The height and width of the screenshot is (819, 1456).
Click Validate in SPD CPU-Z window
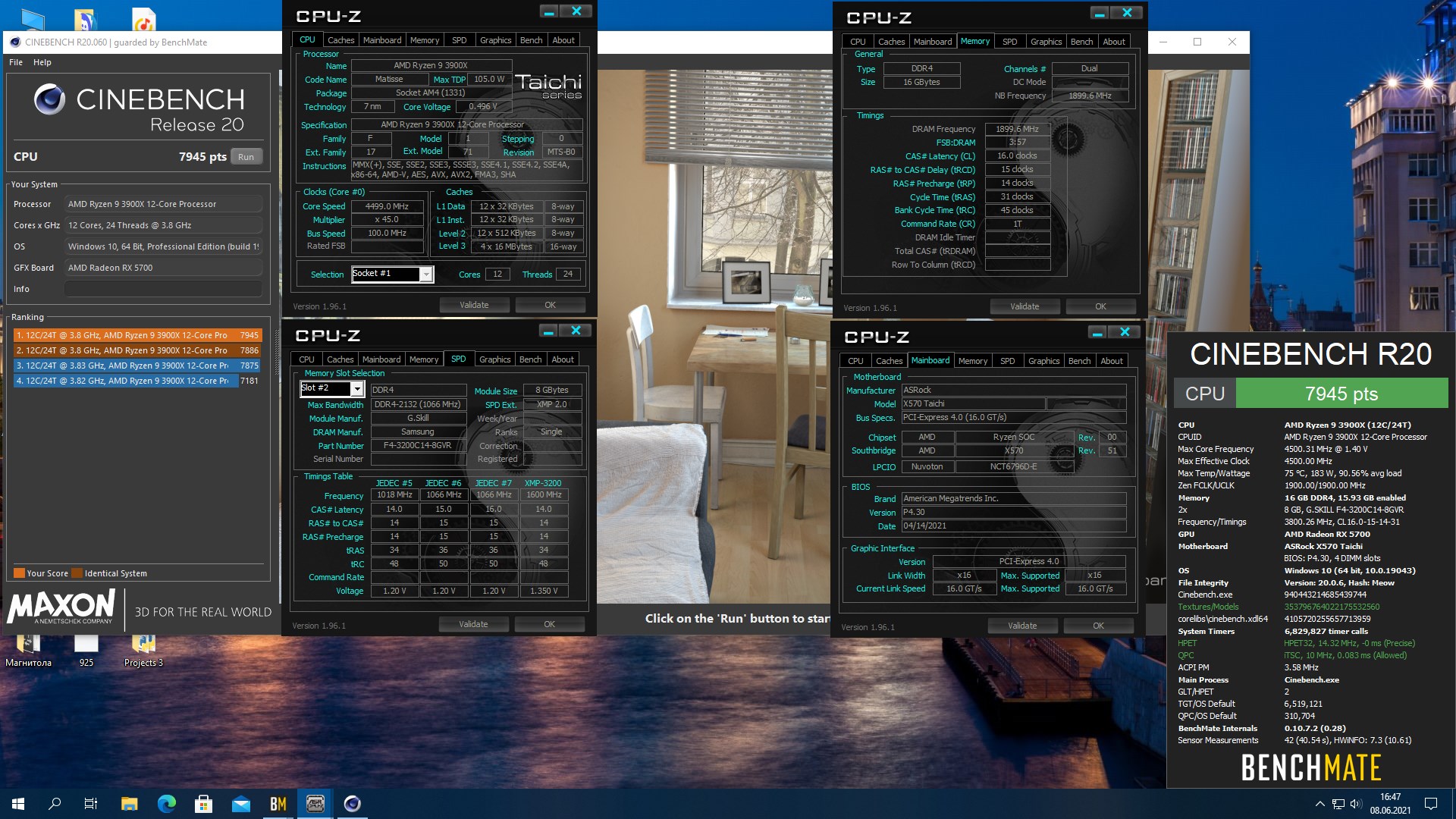[473, 624]
